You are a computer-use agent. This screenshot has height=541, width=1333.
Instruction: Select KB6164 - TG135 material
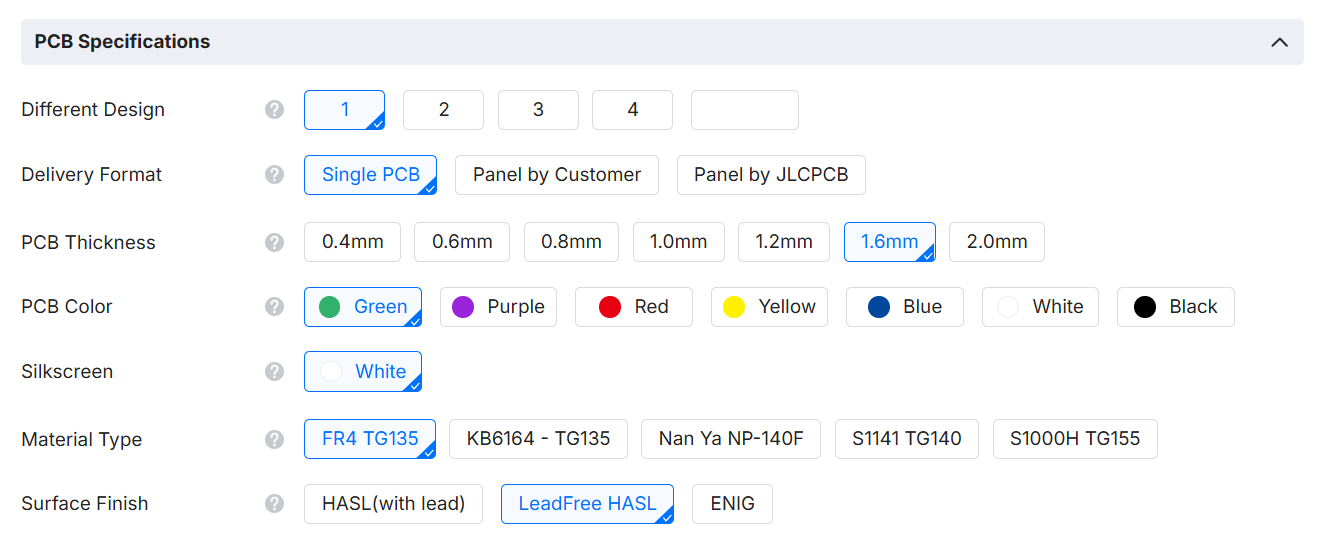click(x=538, y=439)
